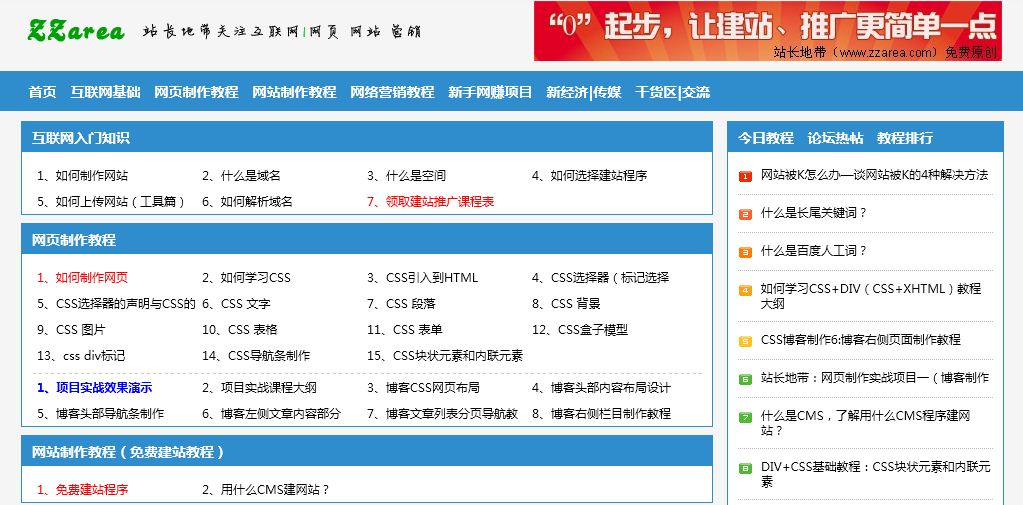Click the ZZarea site logo

(x=76, y=30)
